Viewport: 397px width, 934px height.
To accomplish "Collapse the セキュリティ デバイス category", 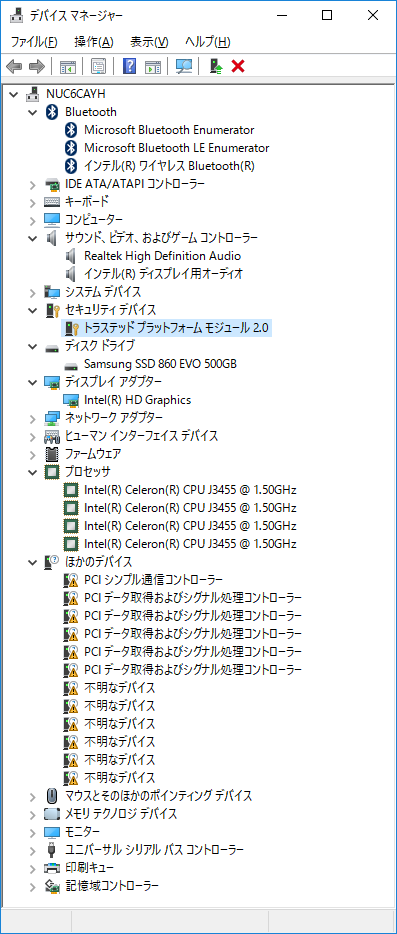I will [x=33, y=310].
